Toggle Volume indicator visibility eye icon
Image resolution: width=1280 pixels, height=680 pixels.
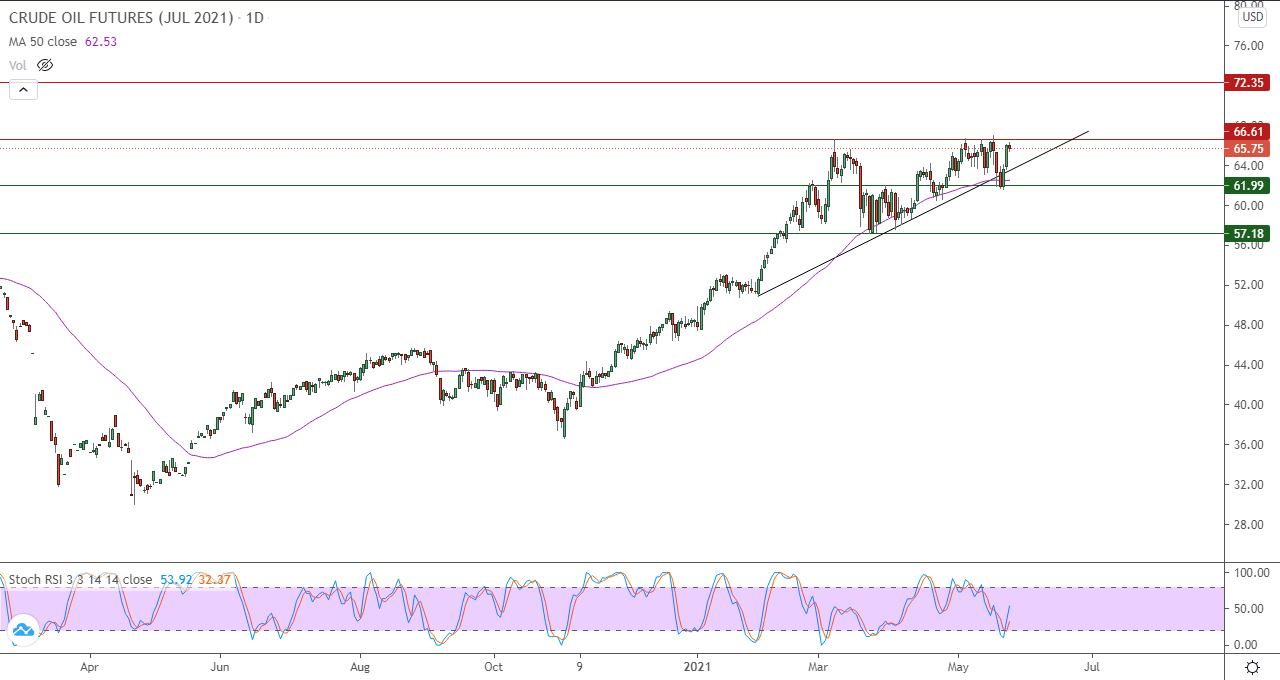tap(45, 65)
